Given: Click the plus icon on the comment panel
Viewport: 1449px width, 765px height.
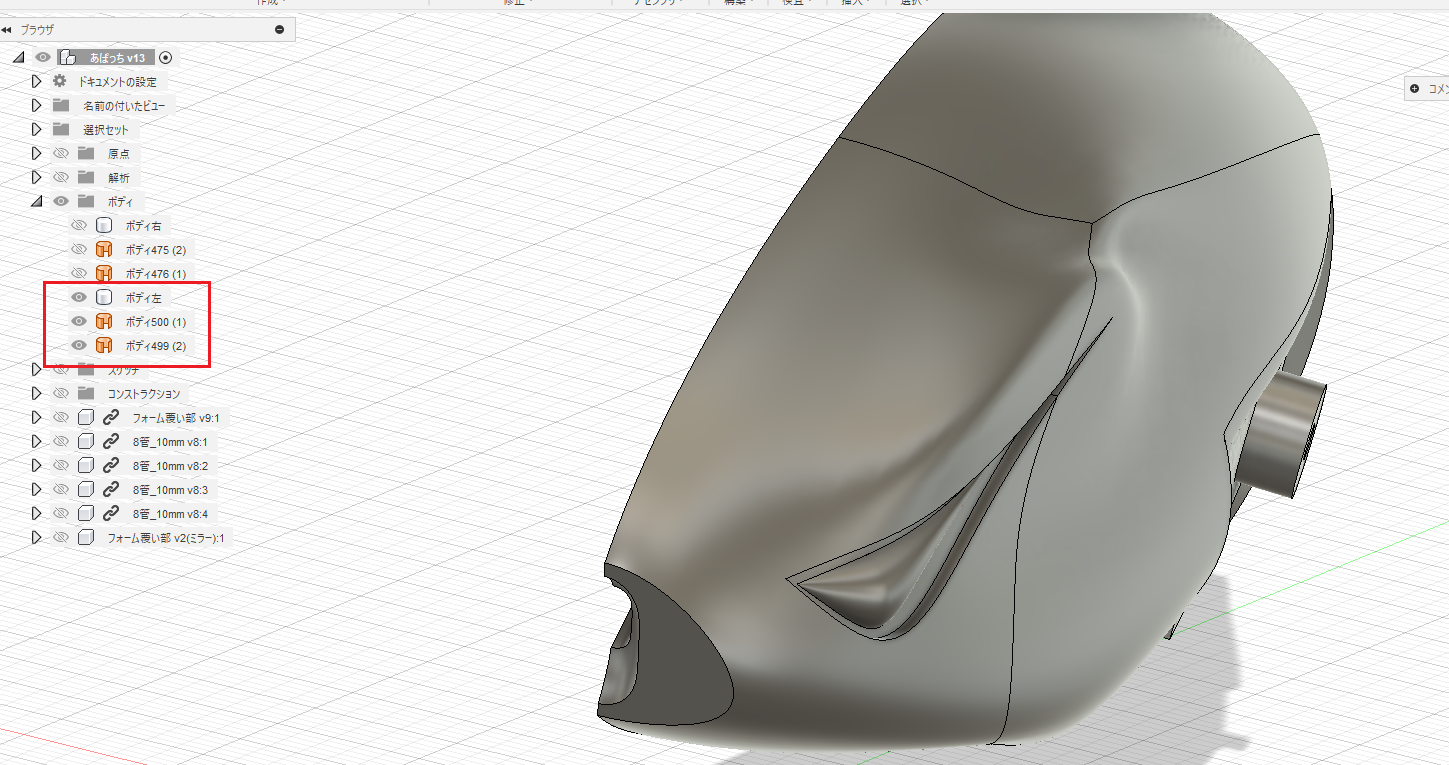Looking at the screenshot, I should click(x=1414, y=89).
